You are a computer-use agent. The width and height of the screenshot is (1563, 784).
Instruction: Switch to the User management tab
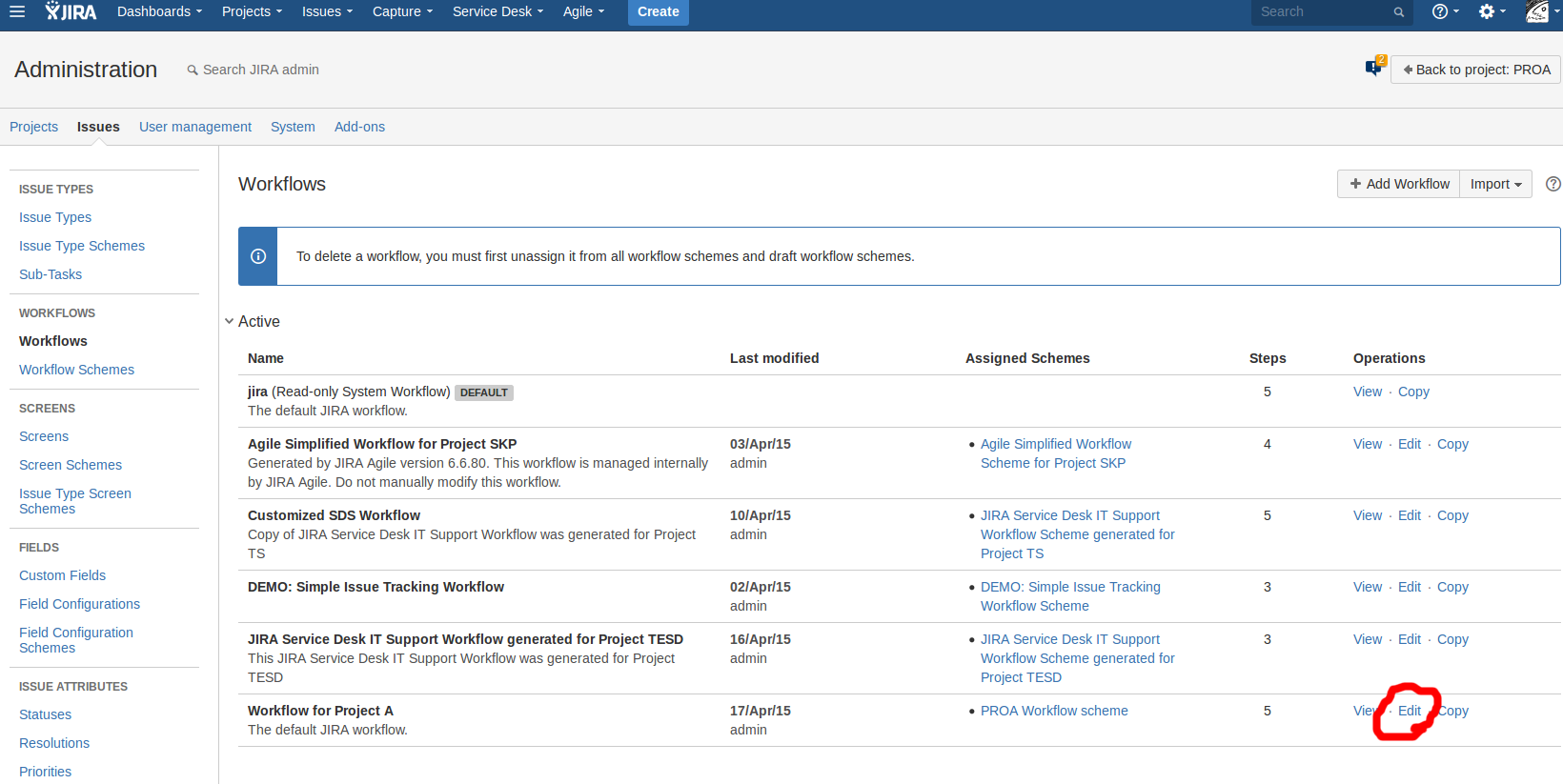[x=195, y=127]
